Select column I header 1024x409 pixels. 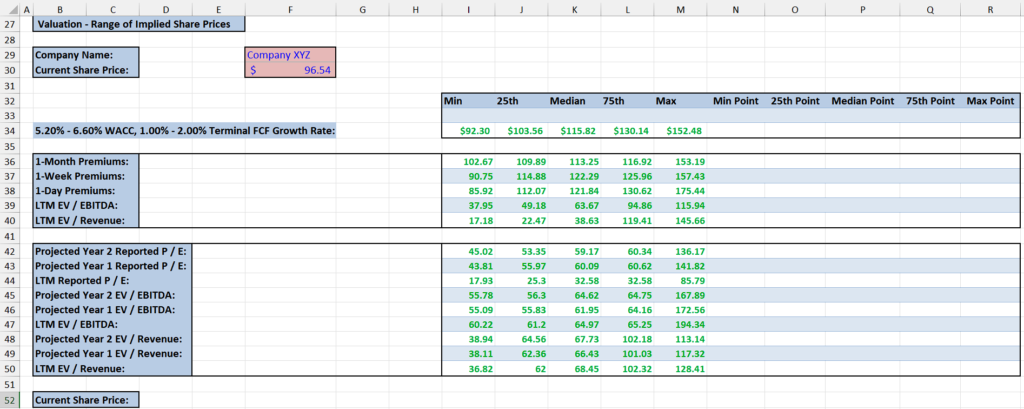point(468,9)
